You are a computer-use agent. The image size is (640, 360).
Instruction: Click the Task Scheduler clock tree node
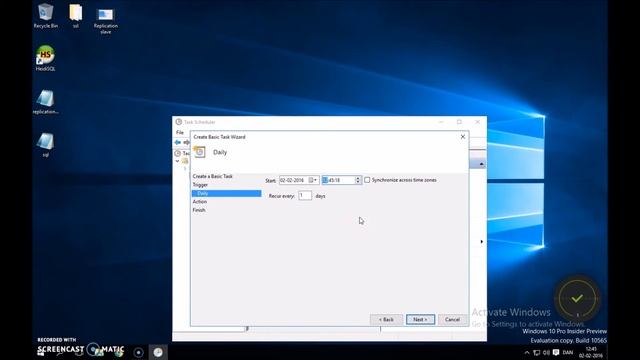[x=178, y=153]
